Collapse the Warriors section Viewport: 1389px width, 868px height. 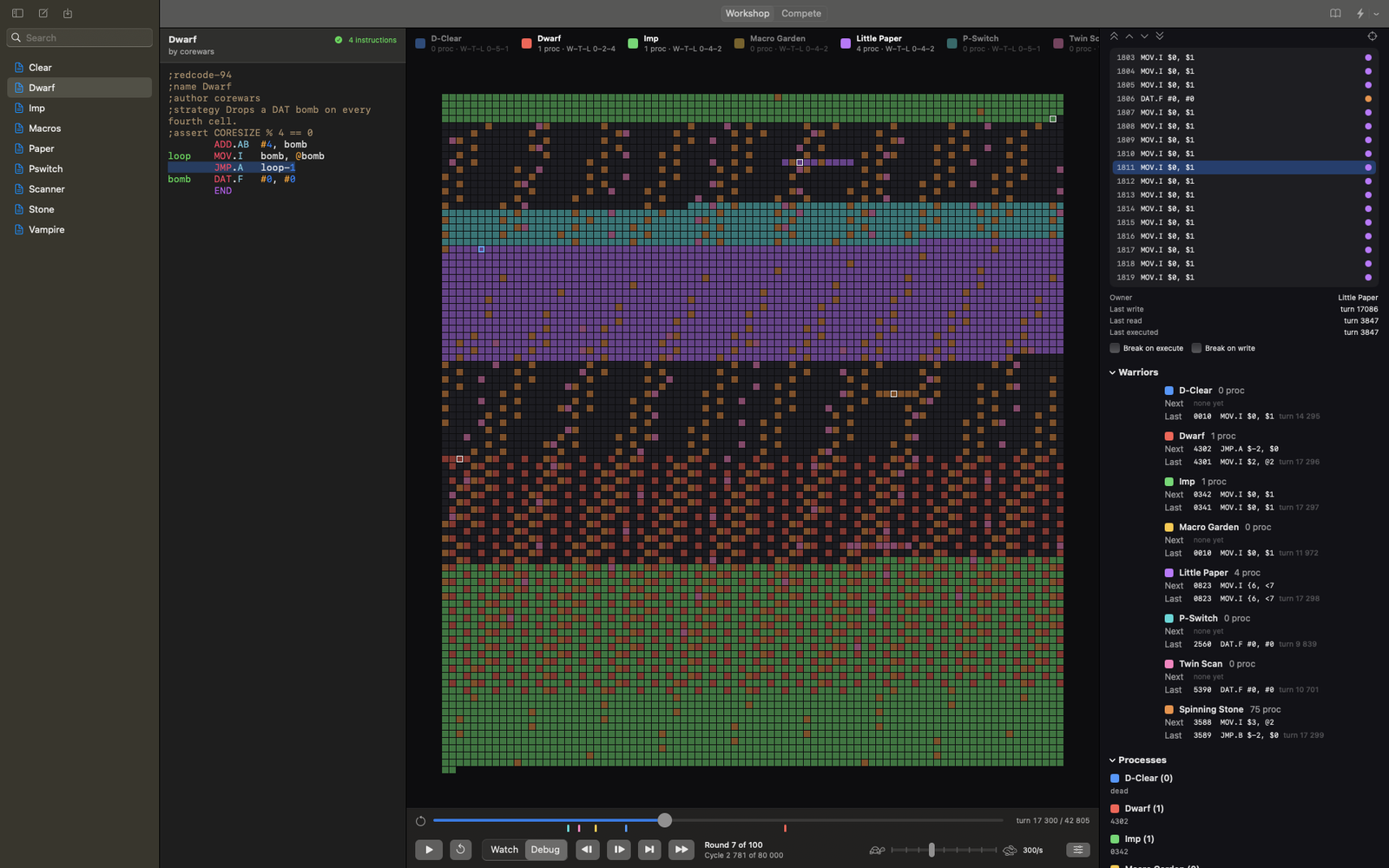[1112, 372]
